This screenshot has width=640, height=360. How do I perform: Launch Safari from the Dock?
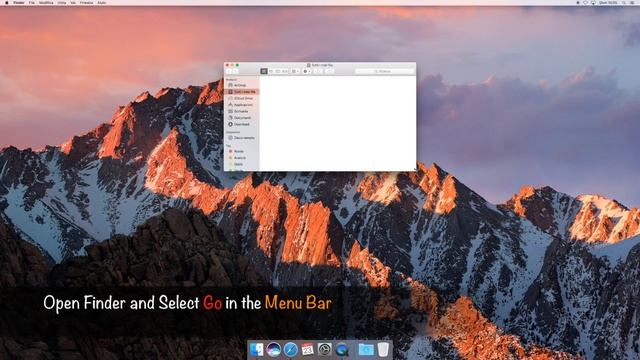pos(291,349)
